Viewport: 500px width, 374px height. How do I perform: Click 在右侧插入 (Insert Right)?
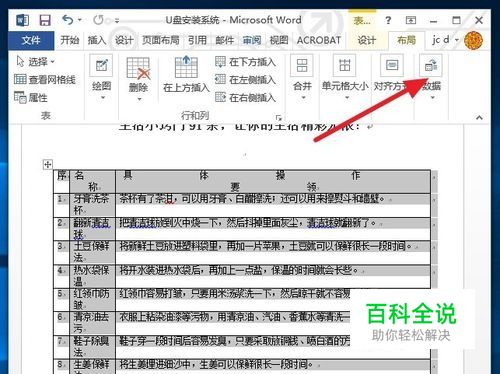(x=245, y=97)
